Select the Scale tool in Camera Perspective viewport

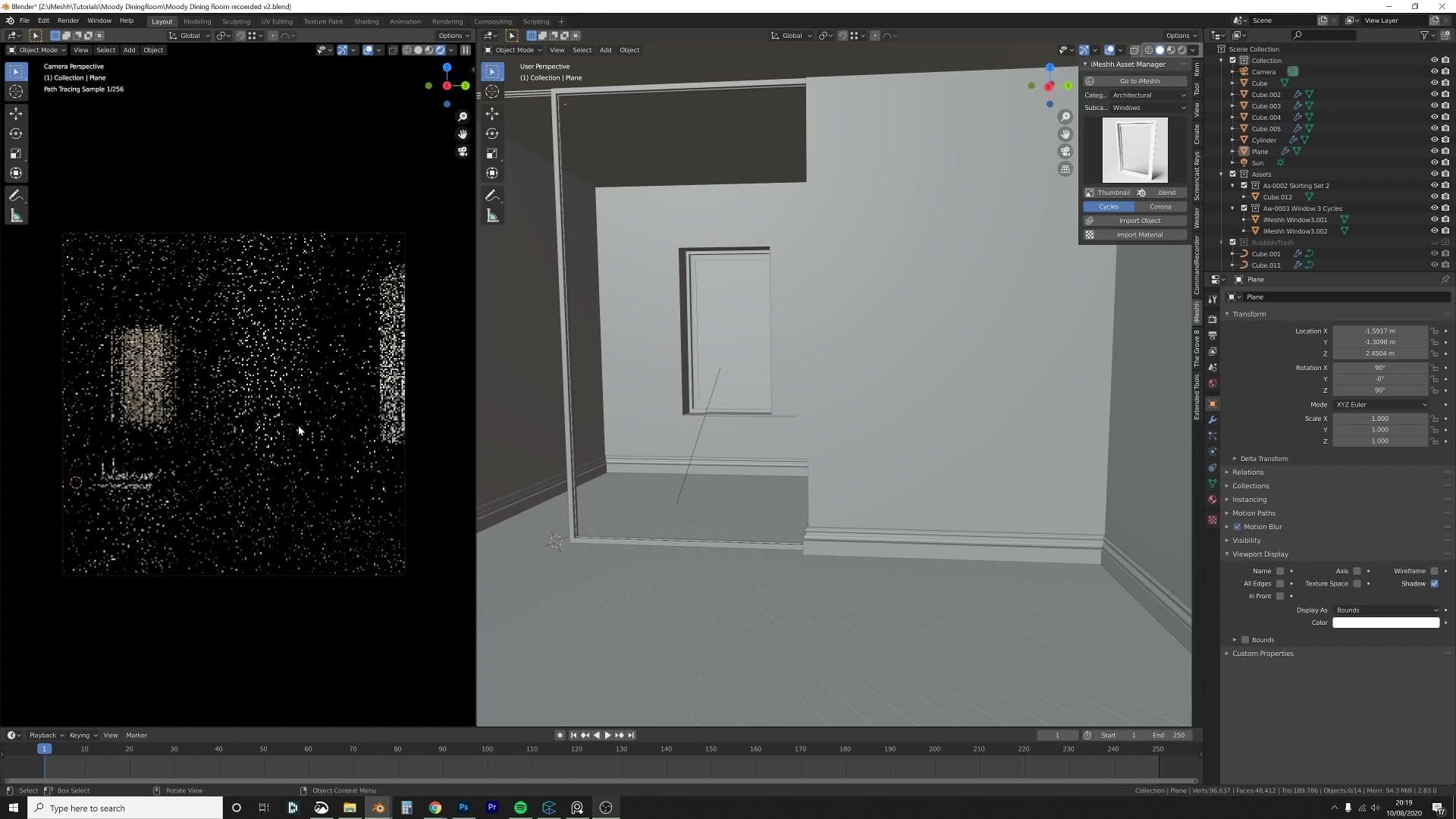click(16, 153)
